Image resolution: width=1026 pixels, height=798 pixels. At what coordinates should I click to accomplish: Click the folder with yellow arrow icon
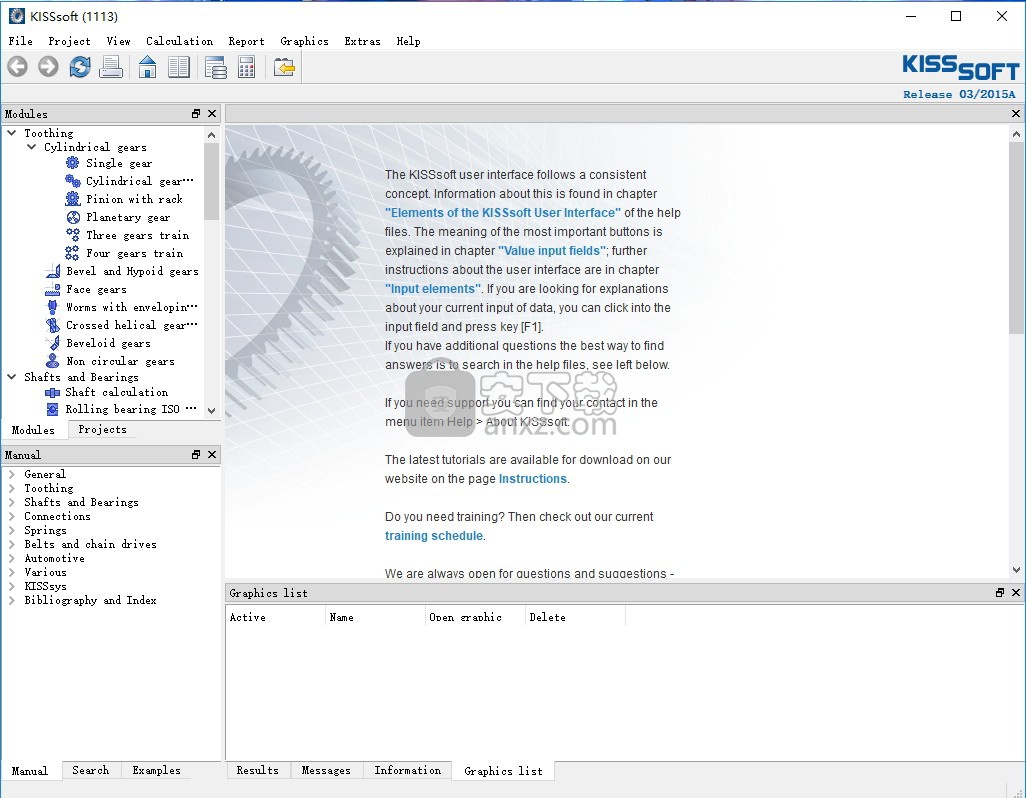pyautogui.click(x=285, y=67)
